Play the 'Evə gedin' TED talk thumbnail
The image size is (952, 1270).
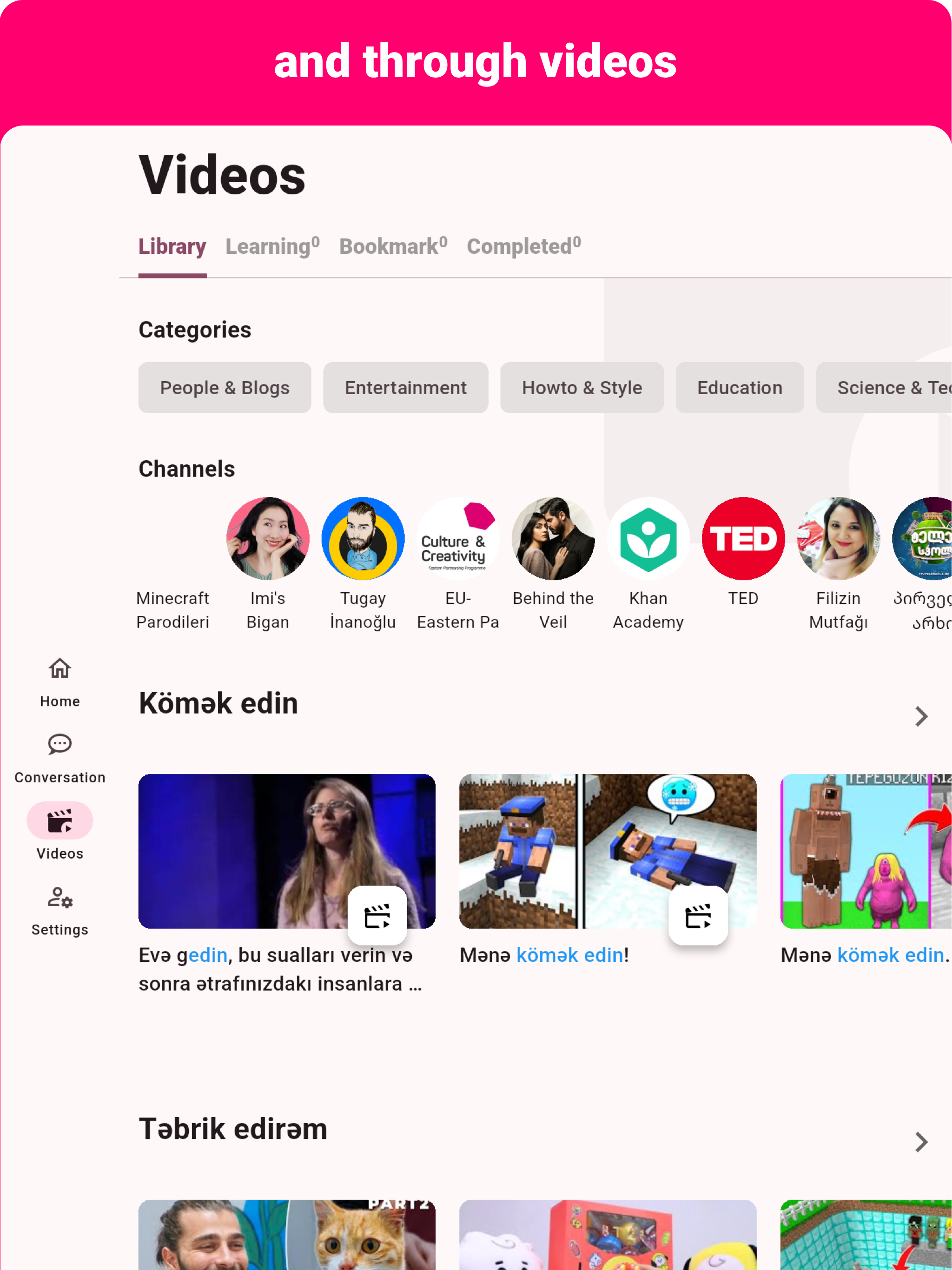[286, 851]
